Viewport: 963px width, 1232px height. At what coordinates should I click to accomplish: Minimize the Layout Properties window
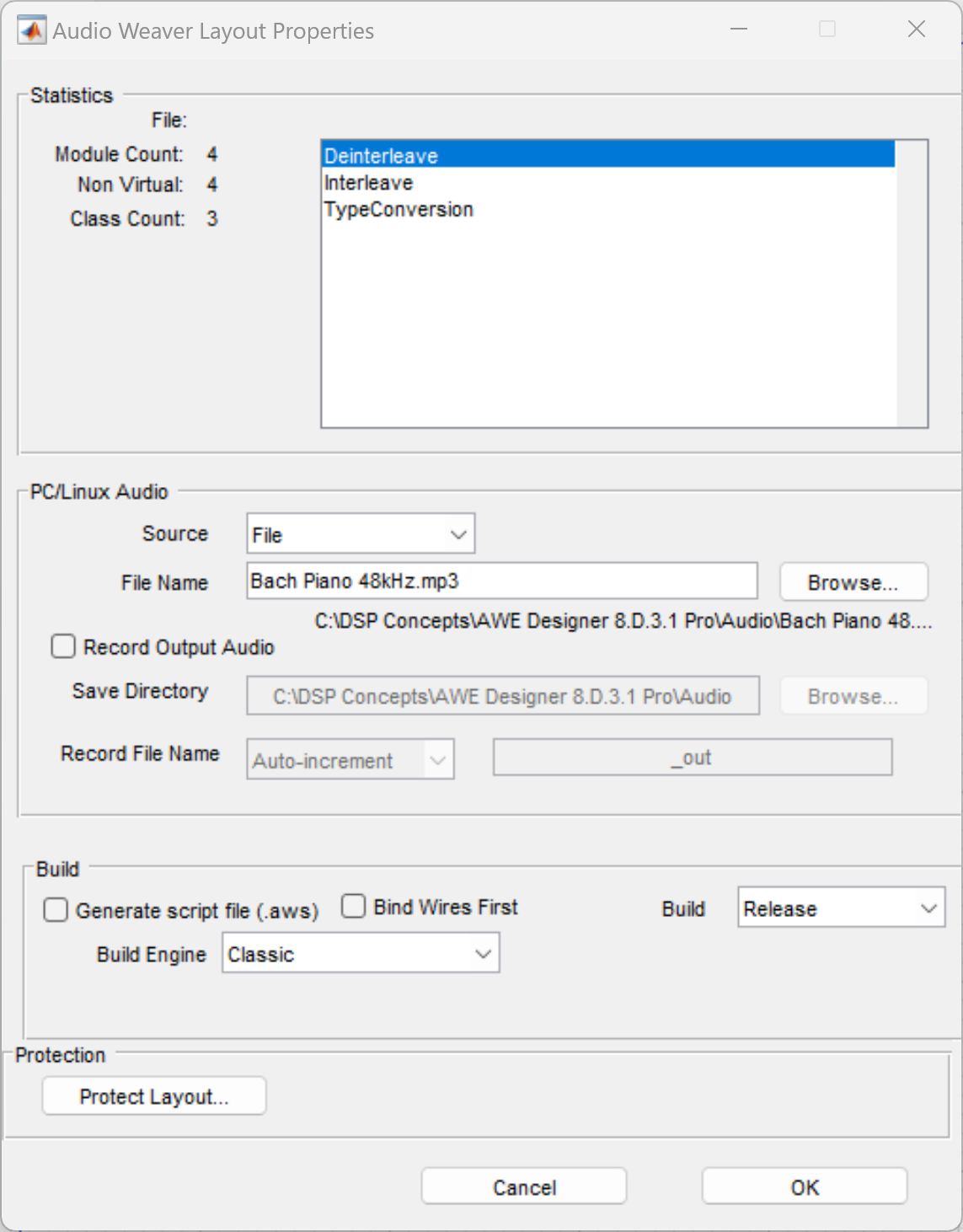(x=739, y=29)
